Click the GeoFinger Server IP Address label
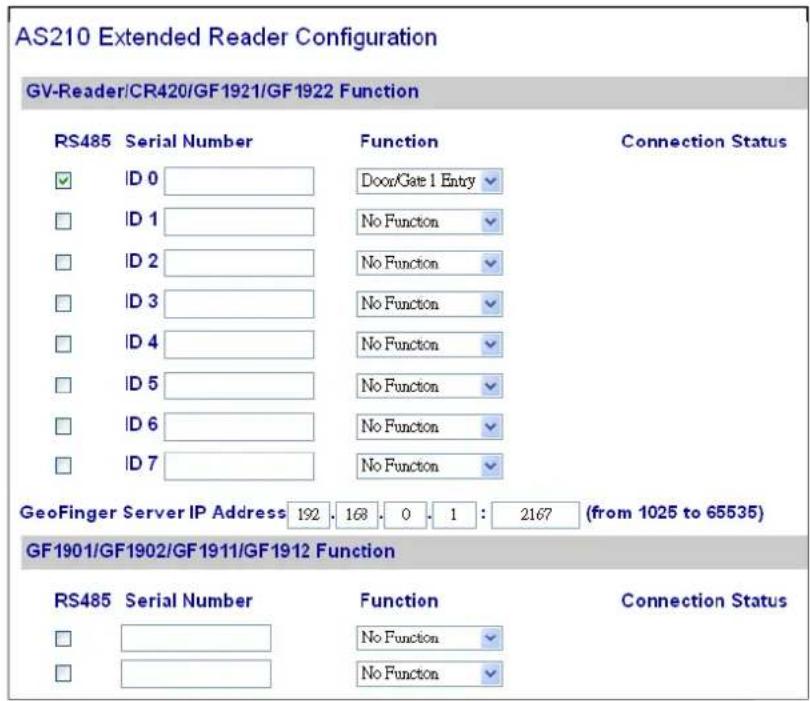Screen dimensions: 810x701 point(152,512)
